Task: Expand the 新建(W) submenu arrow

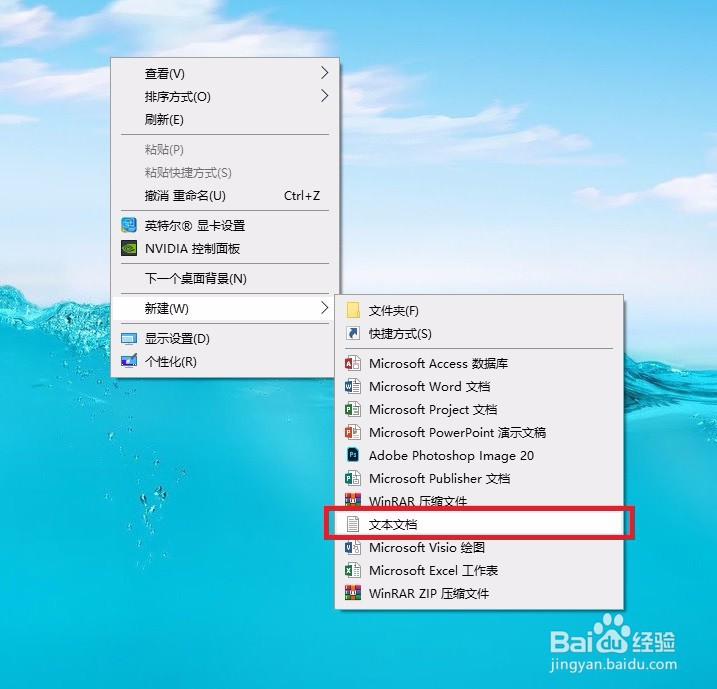Action: point(324,308)
